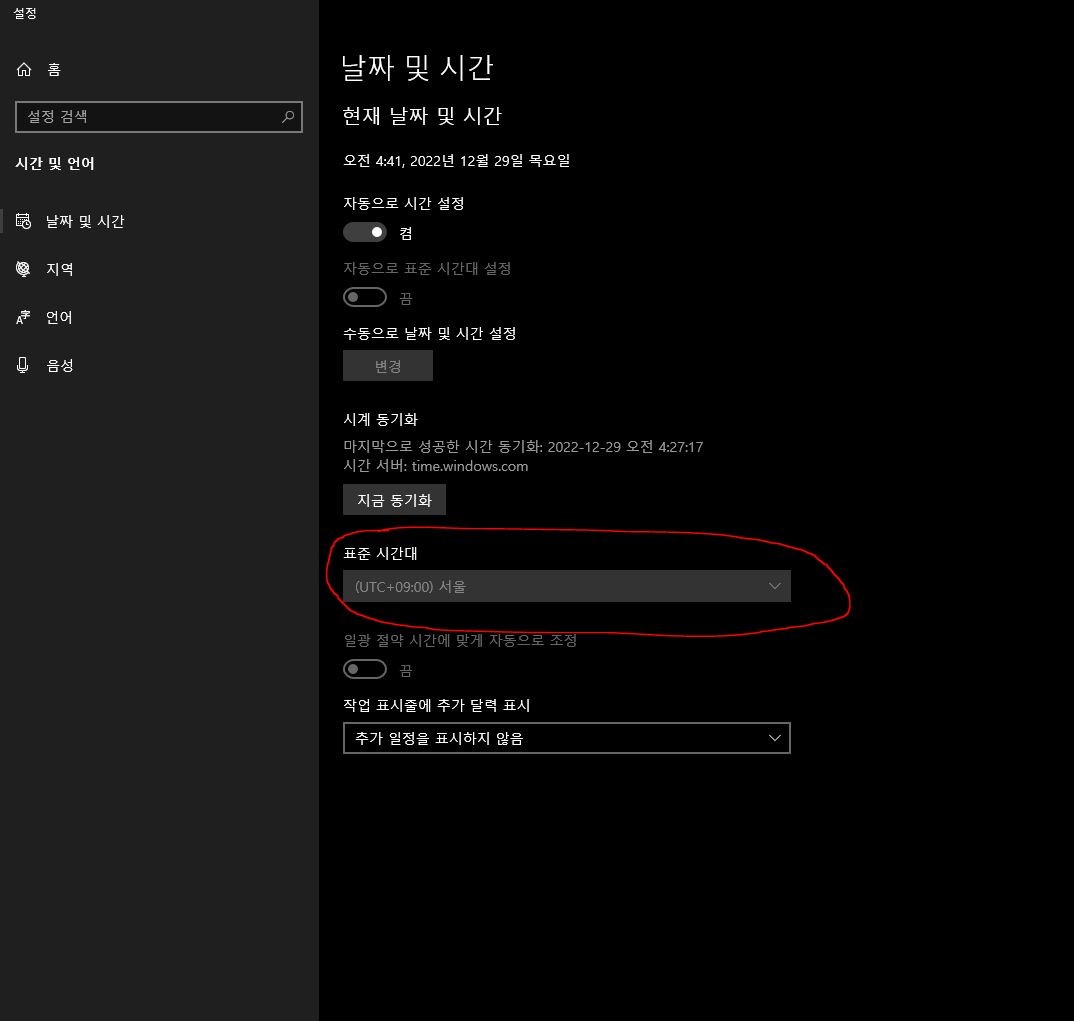The image size is (1074, 1021).
Task: Toggle the daylight saving adjustment switch
Action: click(x=364, y=669)
